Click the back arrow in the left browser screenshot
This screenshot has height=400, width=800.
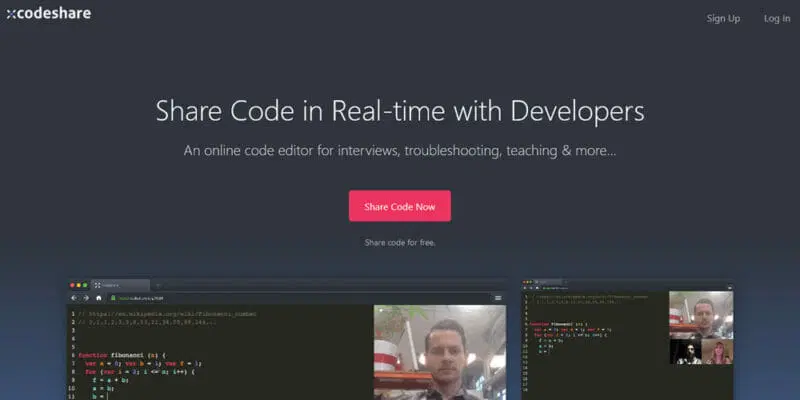click(x=74, y=298)
